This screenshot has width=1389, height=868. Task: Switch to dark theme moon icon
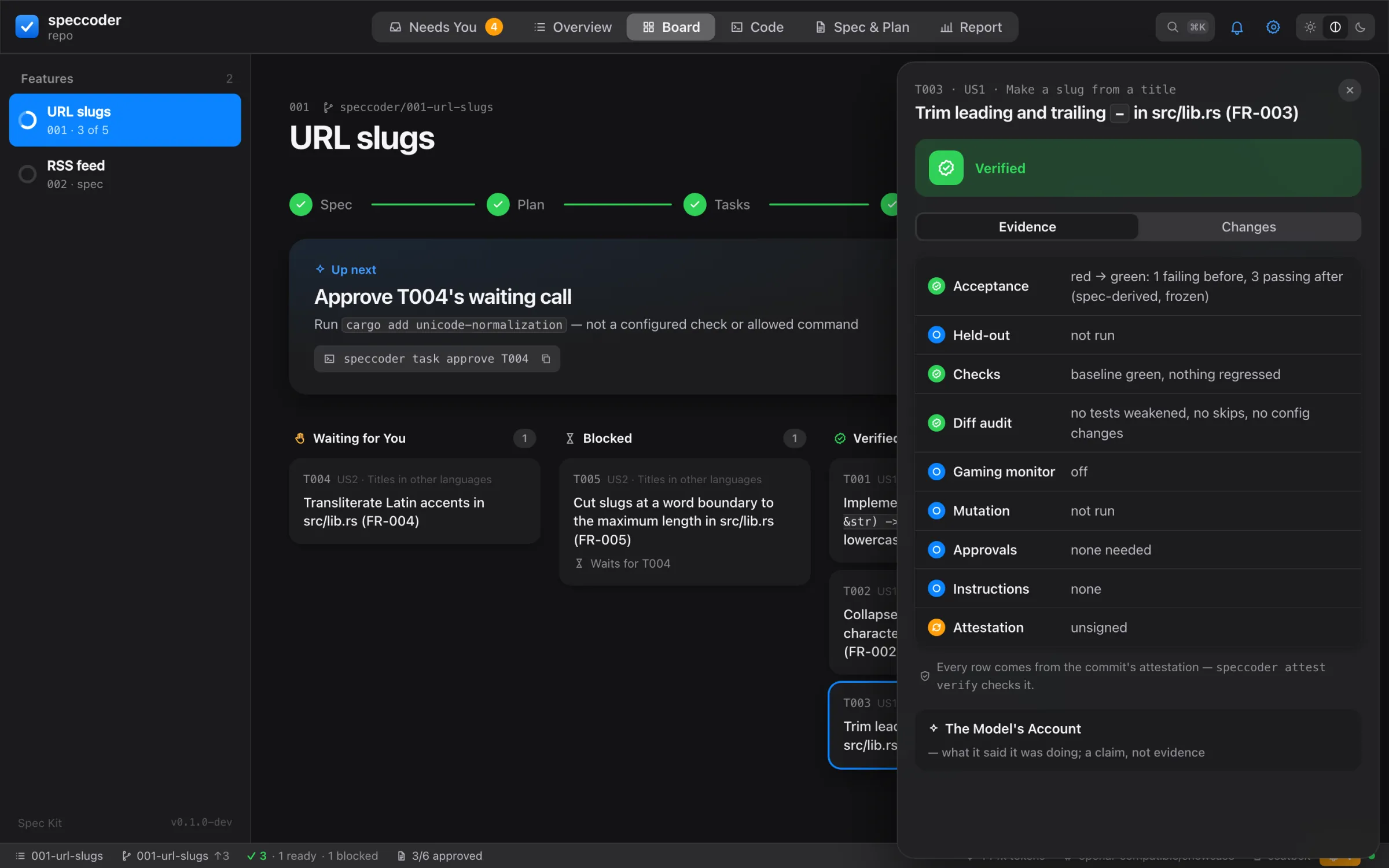pyautogui.click(x=1360, y=27)
